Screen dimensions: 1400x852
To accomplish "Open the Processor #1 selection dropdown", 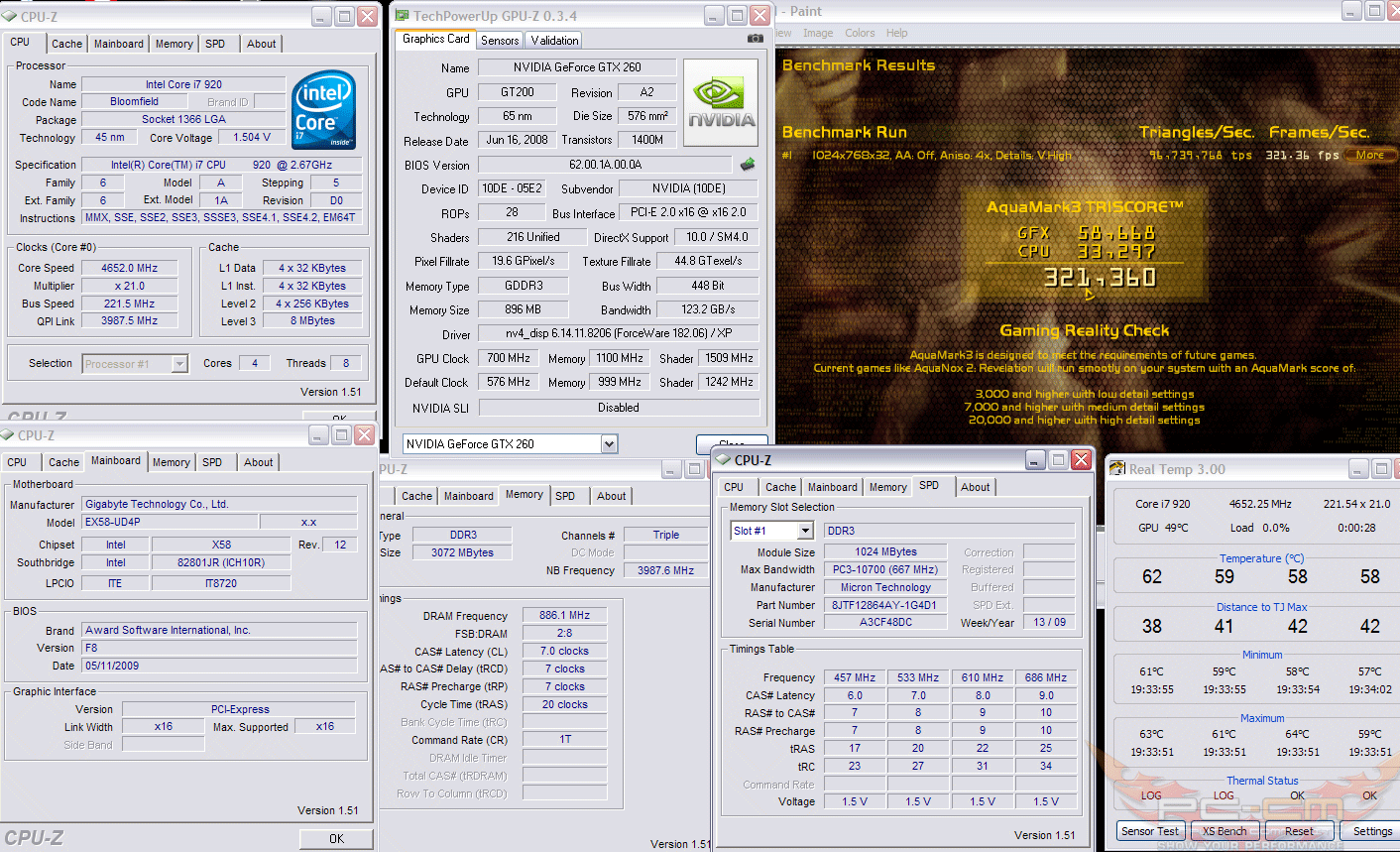I will [x=179, y=364].
